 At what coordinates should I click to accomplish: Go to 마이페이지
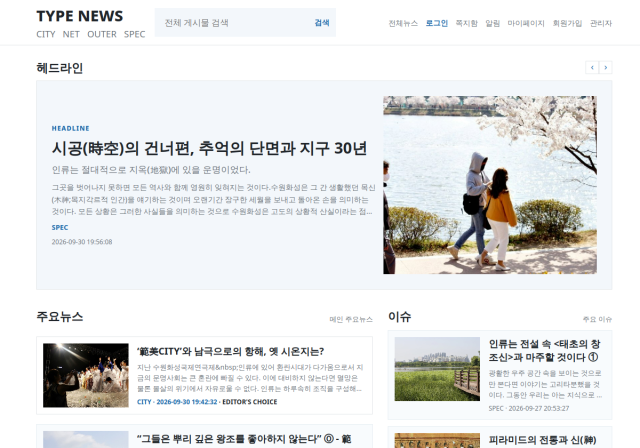coord(526,23)
